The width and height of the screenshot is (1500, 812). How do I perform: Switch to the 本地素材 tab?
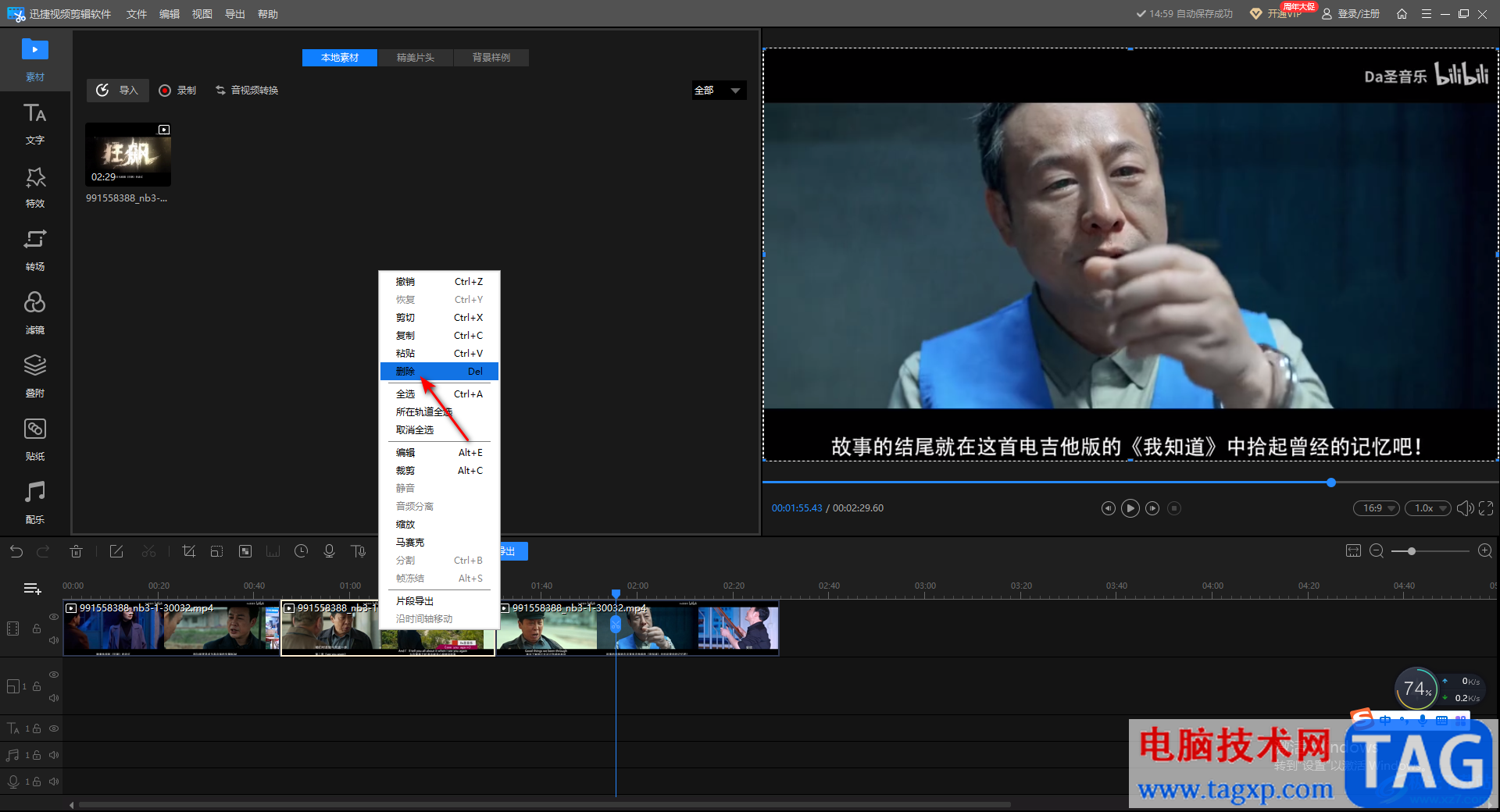340,58
